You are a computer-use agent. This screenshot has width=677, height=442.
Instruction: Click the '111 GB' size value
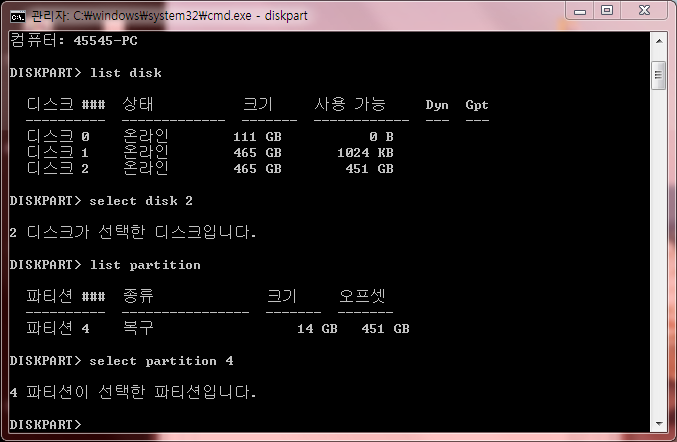click(x=257, y=137)
